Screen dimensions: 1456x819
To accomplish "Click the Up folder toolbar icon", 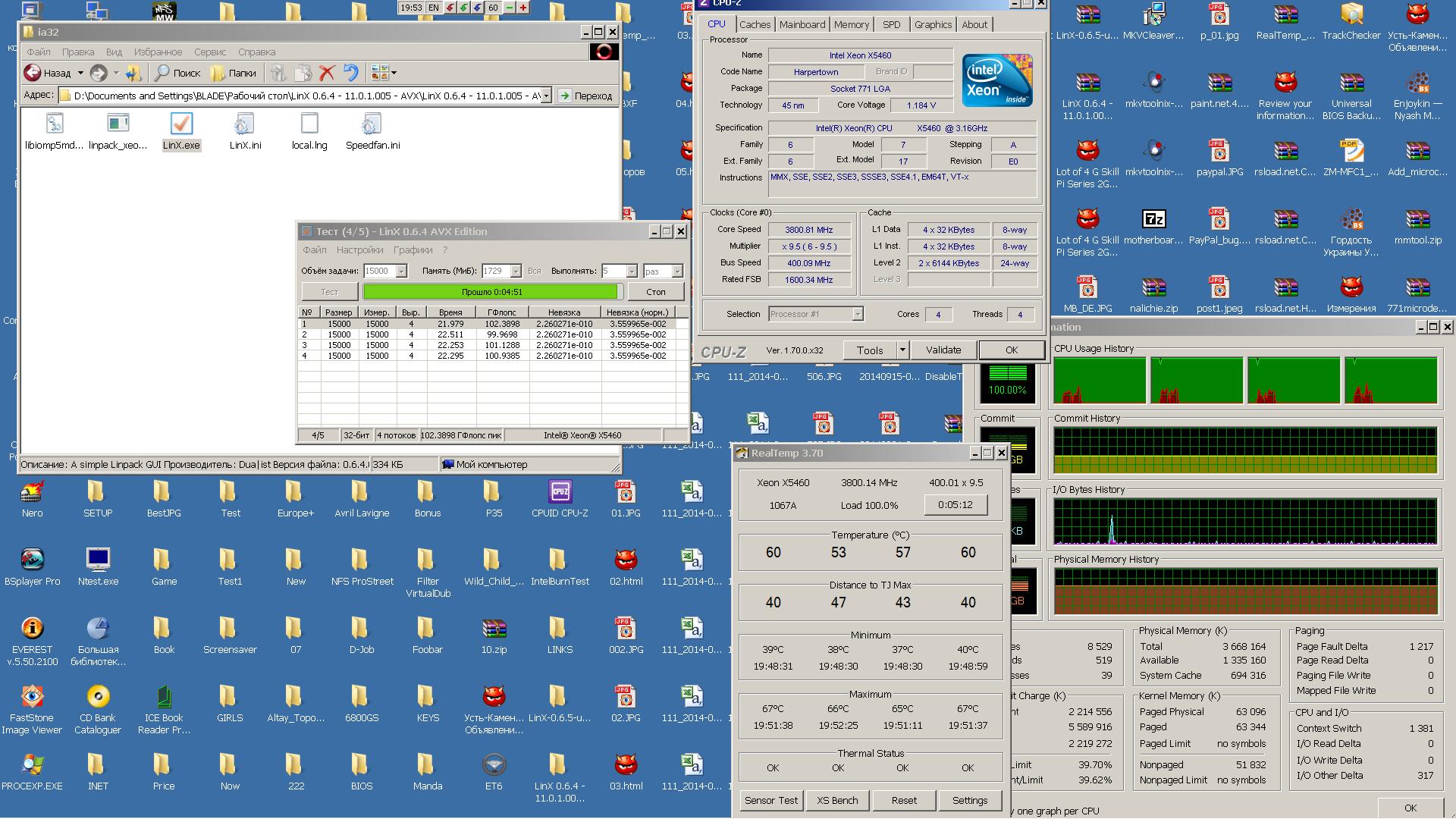I will click(x=133, y=73).
